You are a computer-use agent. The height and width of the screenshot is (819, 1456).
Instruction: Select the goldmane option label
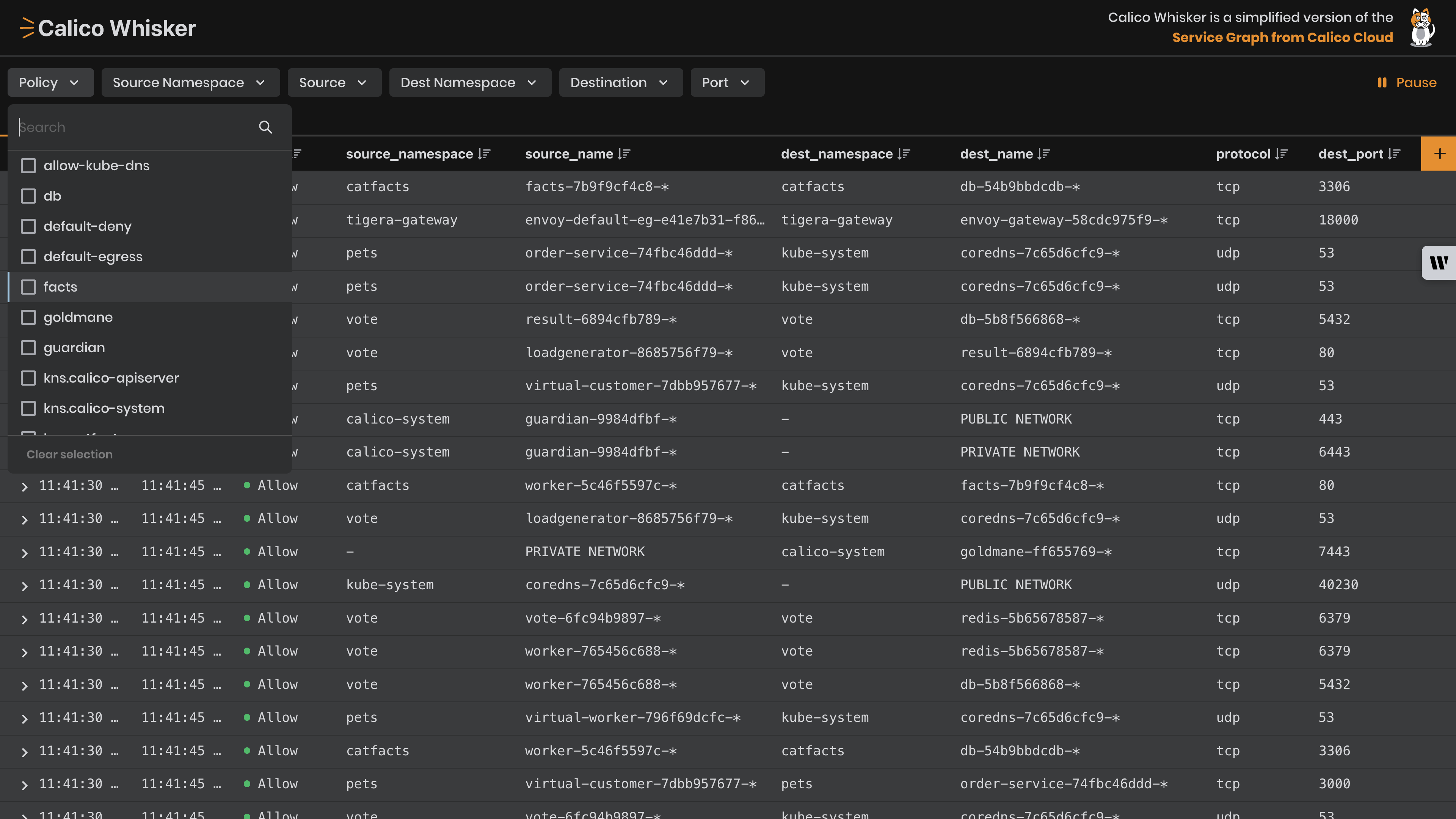78,318
